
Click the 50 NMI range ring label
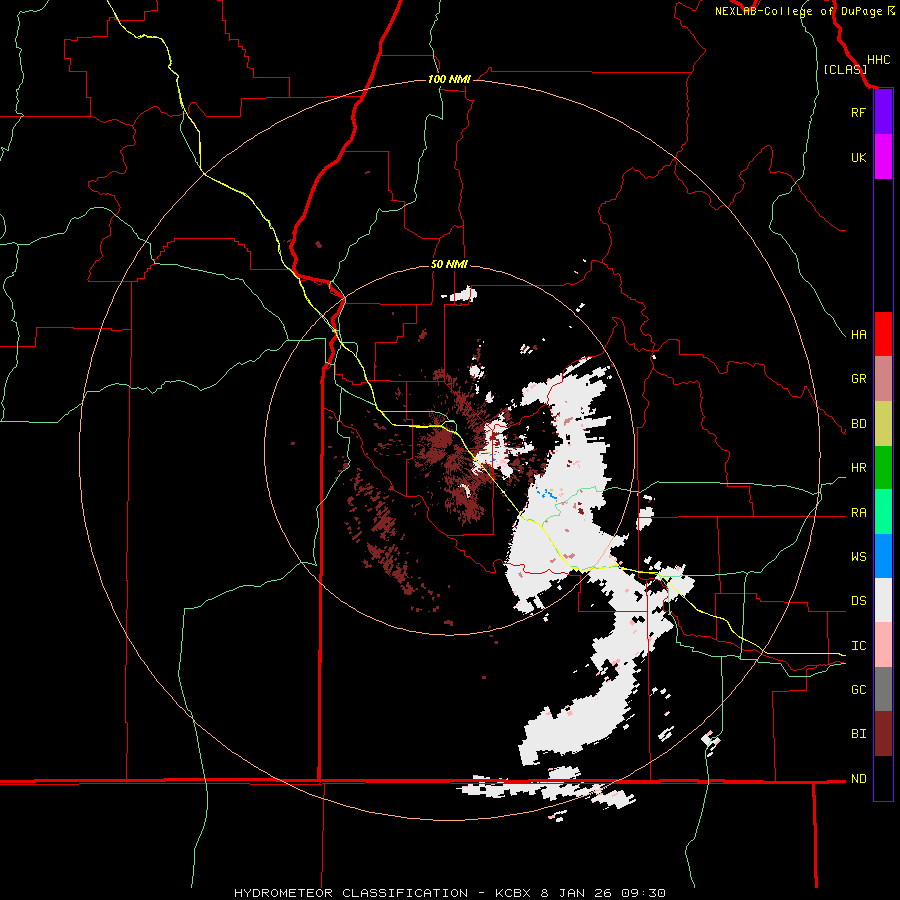(x=449, y=264)
